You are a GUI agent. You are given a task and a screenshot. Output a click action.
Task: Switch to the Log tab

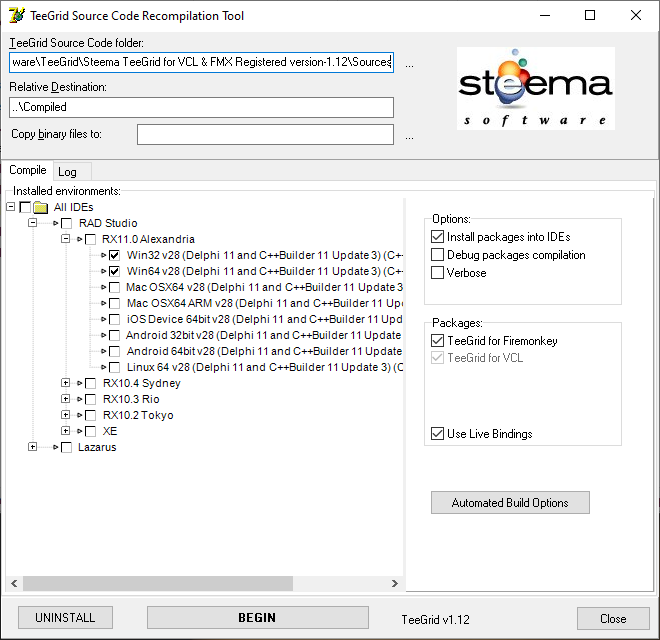click(72, 172)
